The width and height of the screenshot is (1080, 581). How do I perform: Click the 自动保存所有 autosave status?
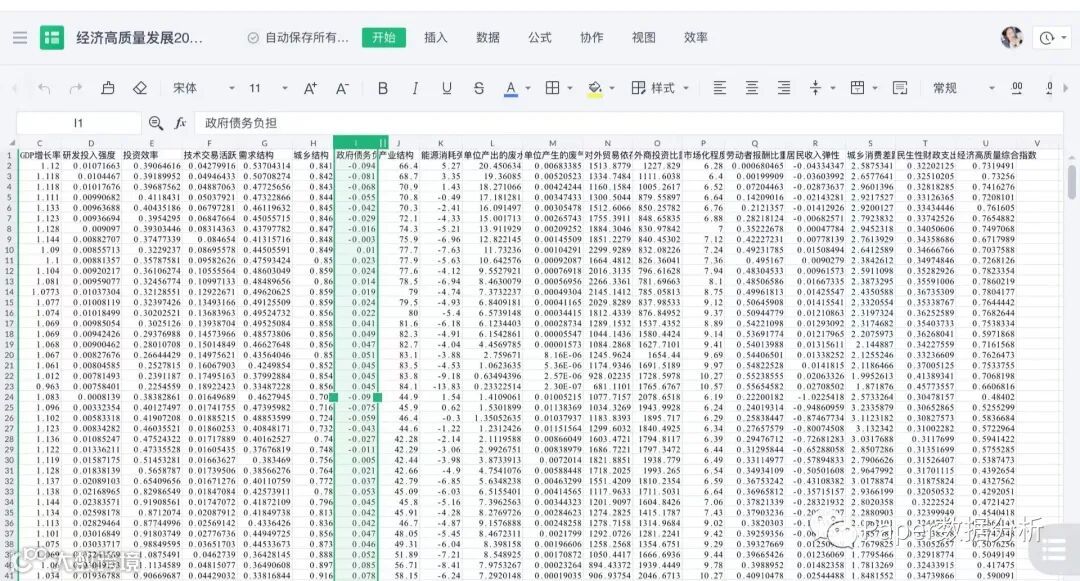[298, 38]
